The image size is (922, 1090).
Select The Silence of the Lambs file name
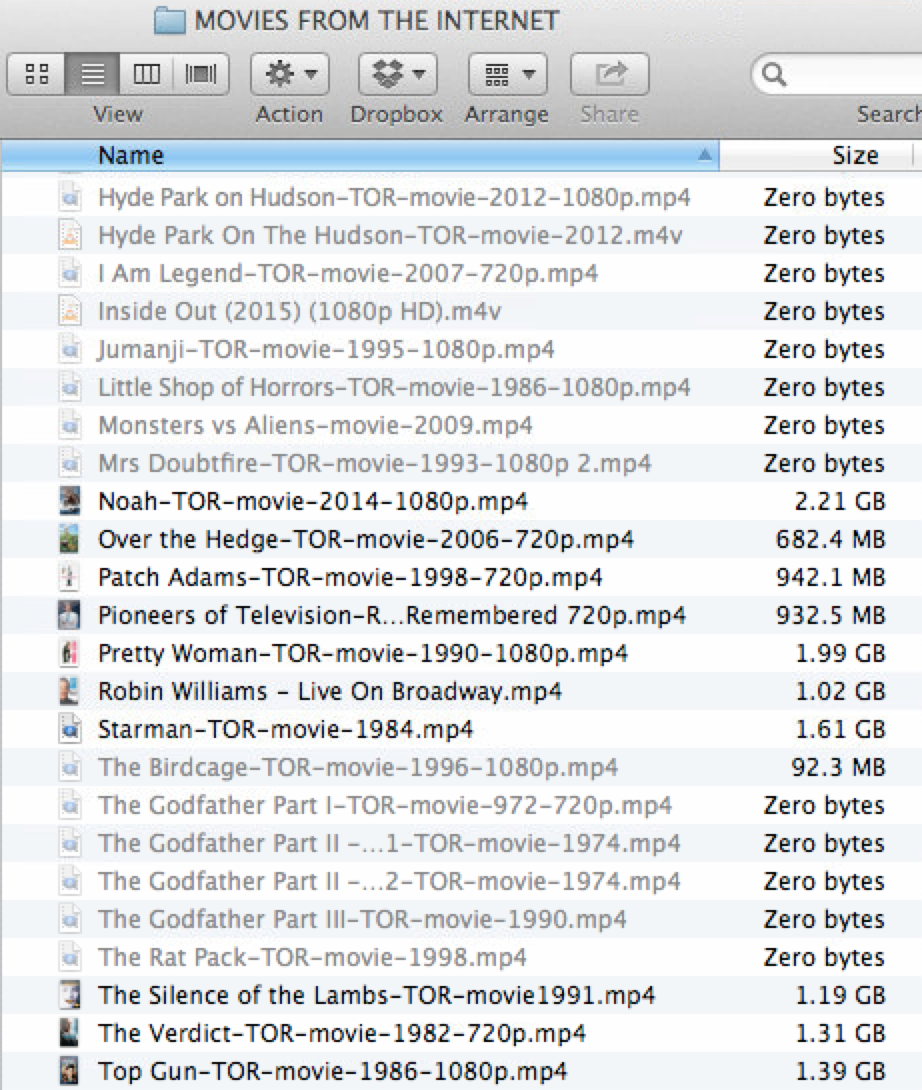[376, 995]
